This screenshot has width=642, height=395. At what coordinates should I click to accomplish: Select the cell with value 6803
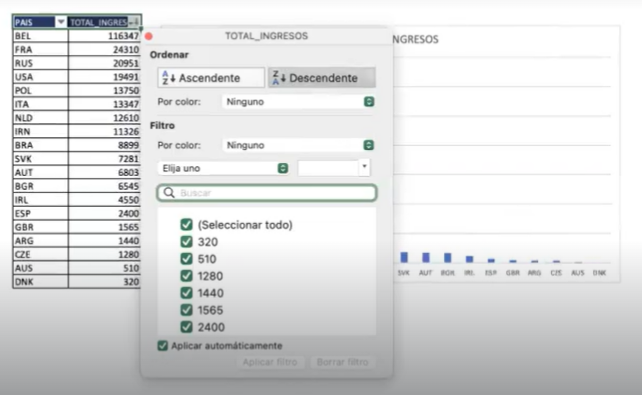point(104,172)
